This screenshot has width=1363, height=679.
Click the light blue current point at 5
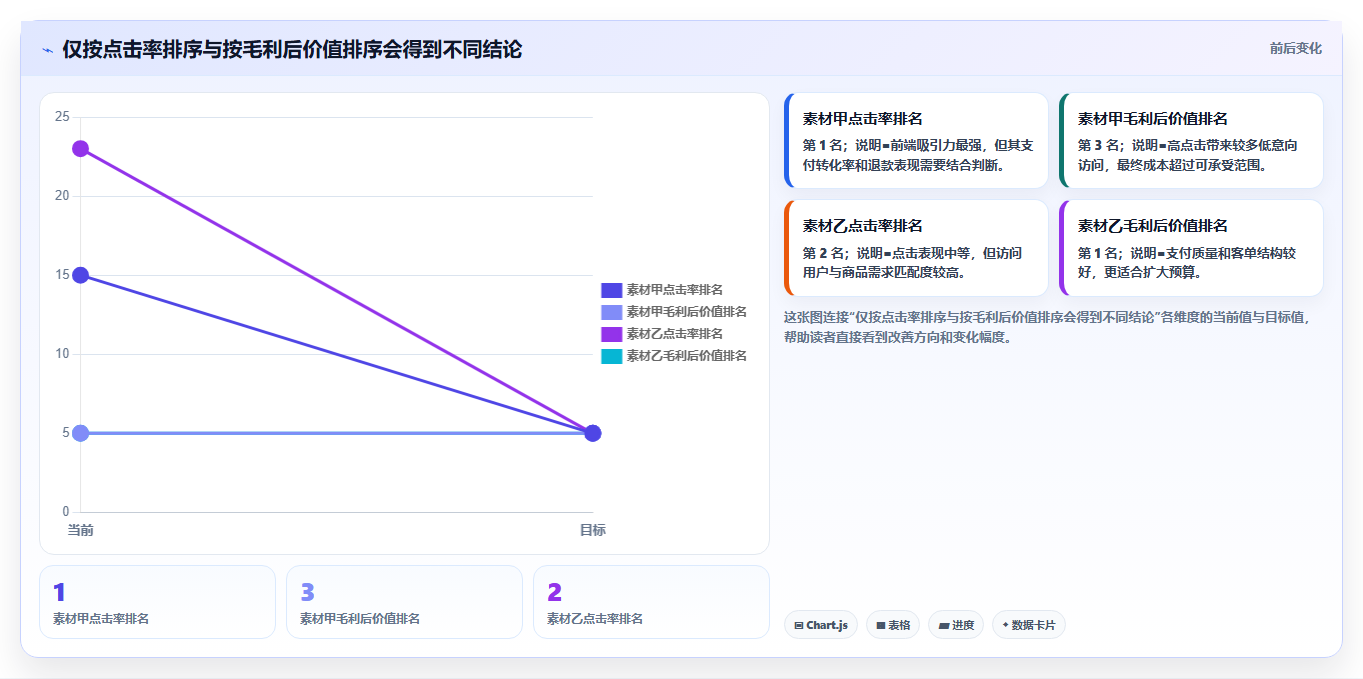coord(80,433)
